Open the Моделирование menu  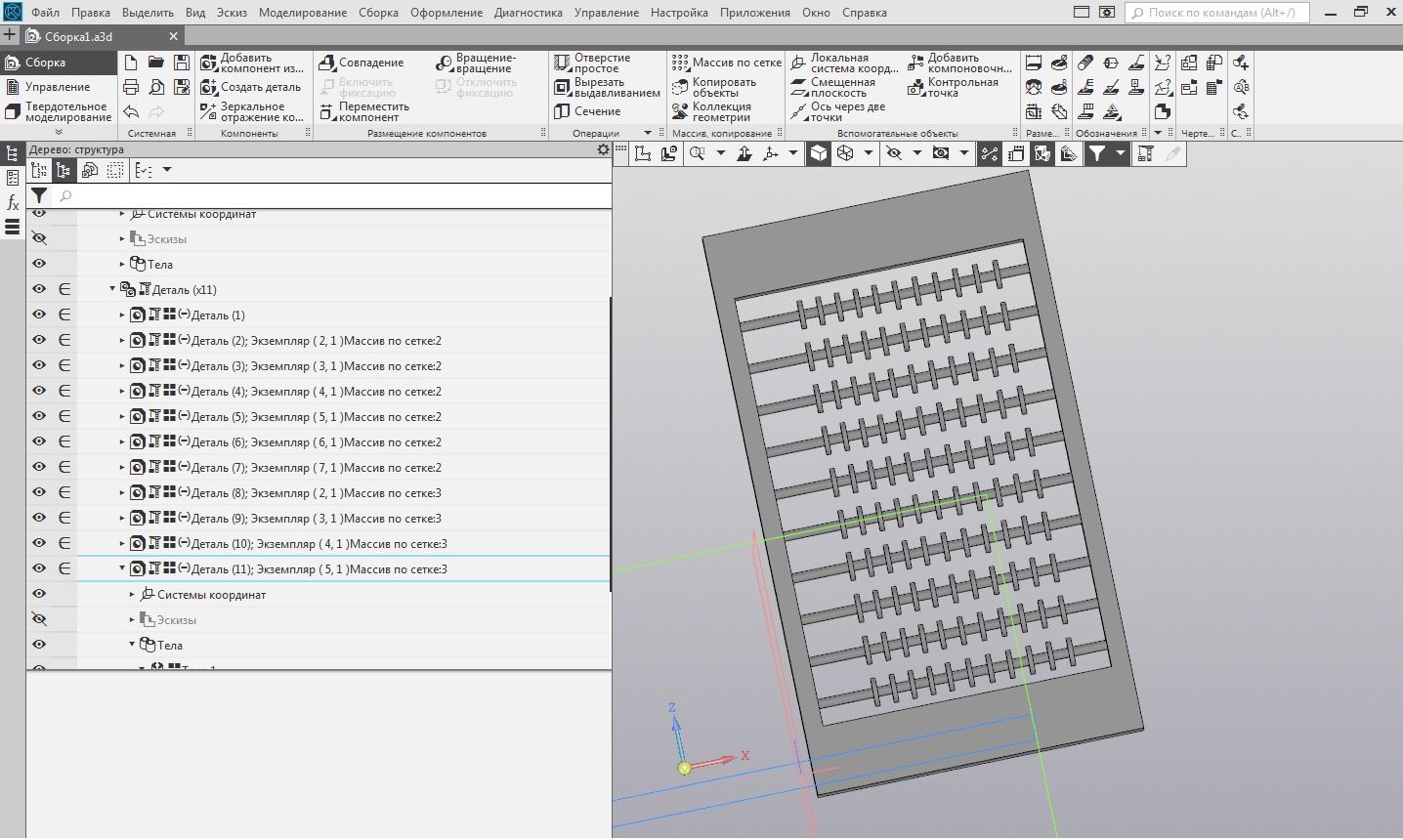point(303,13)
